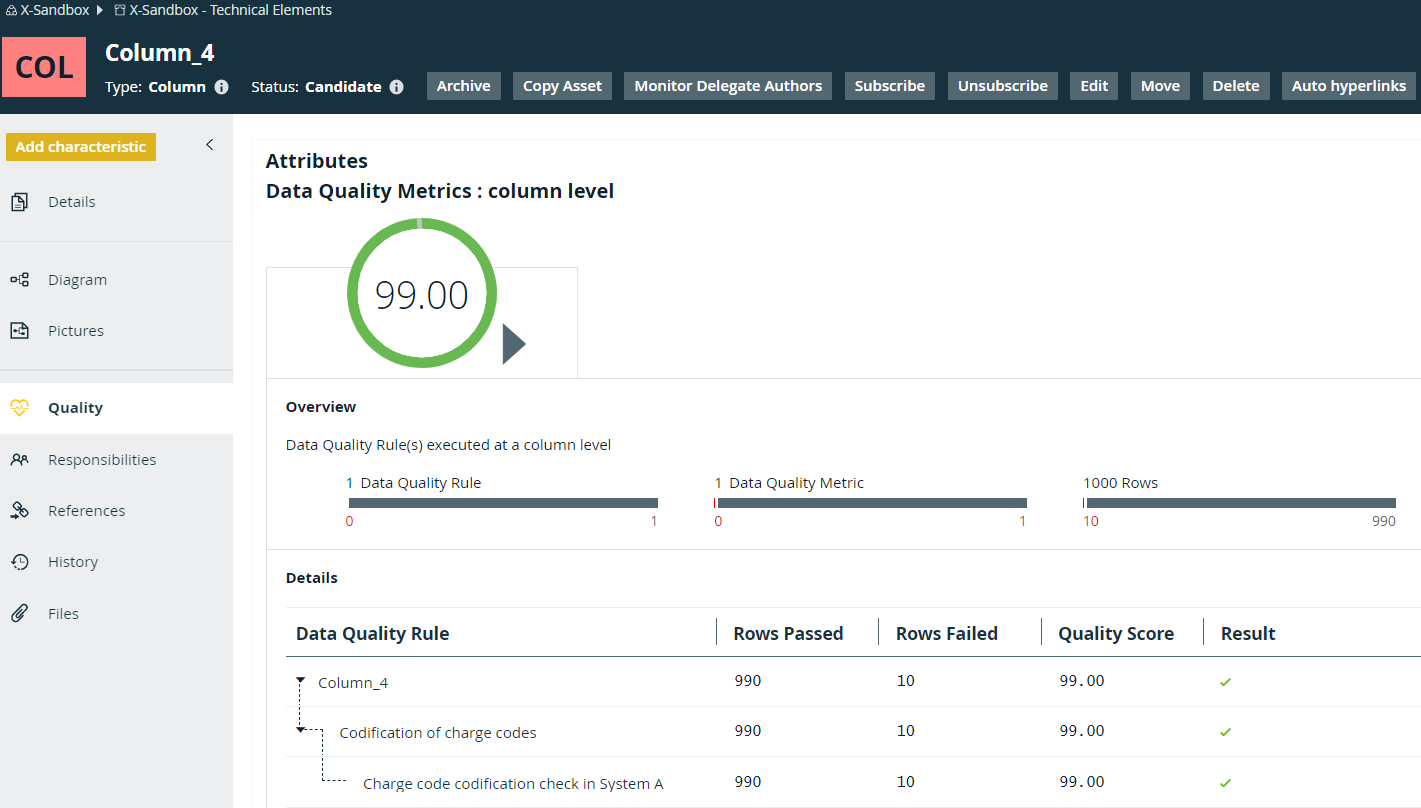Viewport: 1421px width, 808px height.
Task: Expand the score gauge with the play arrow
Action: tap(514, 344)
